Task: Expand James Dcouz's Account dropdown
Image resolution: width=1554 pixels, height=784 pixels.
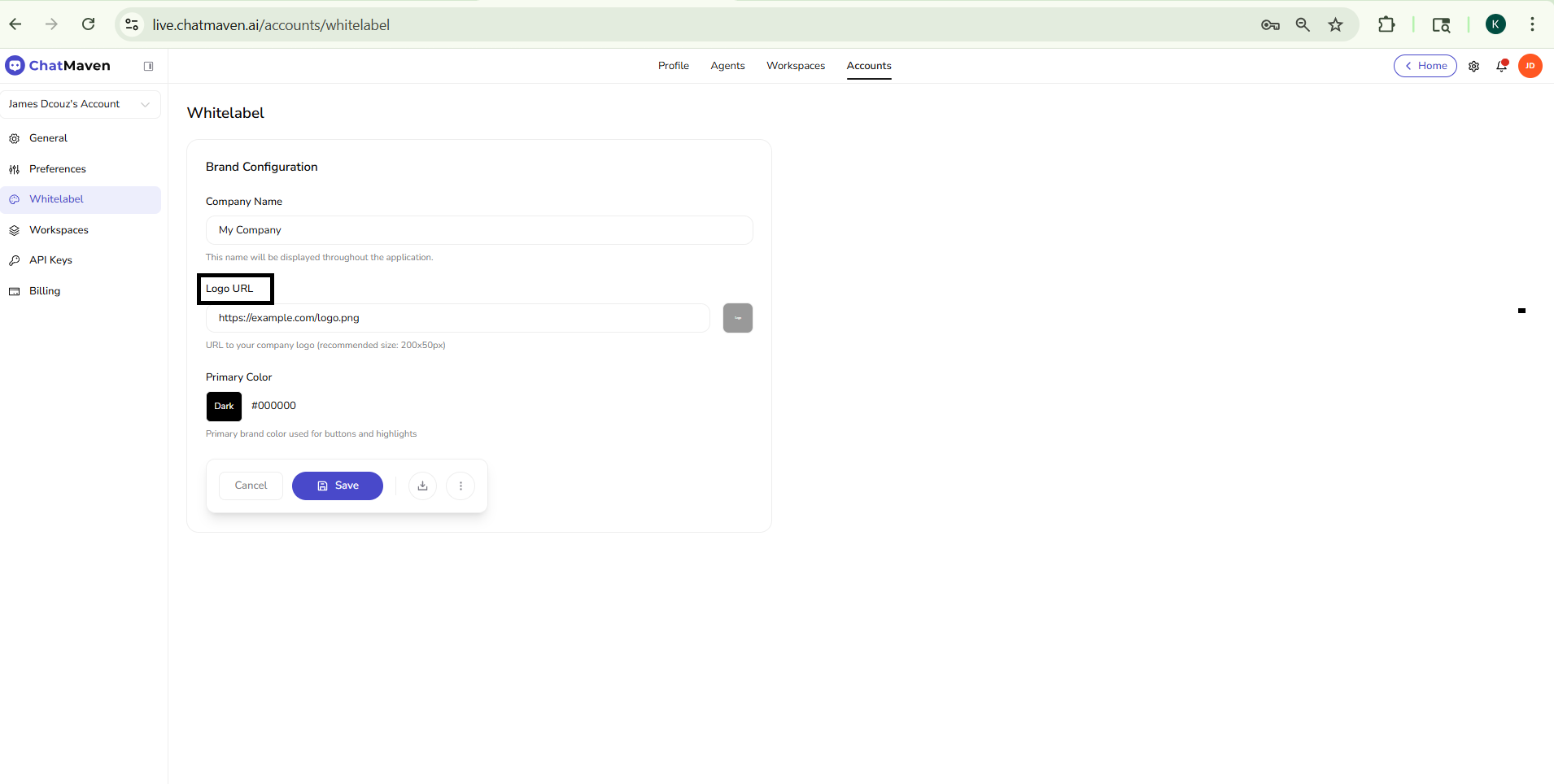Action: 80,104
